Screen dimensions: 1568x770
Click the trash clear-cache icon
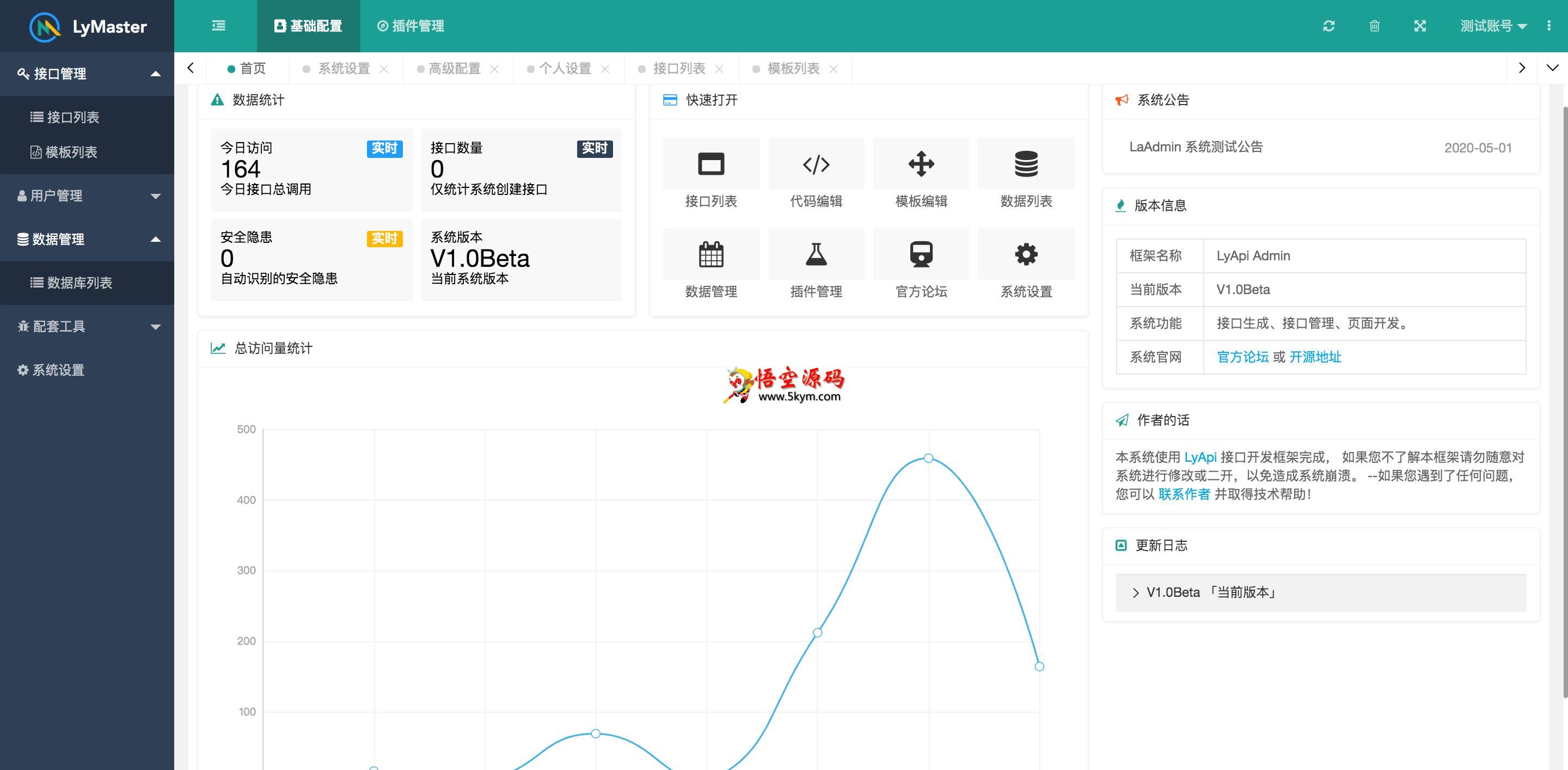coord(1374,26)
